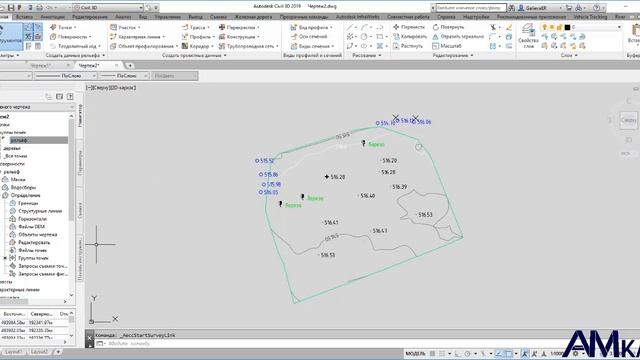Open the Трасса (Alignment) ribbon tool
The image size is (640, 360).
pos(196,27)
